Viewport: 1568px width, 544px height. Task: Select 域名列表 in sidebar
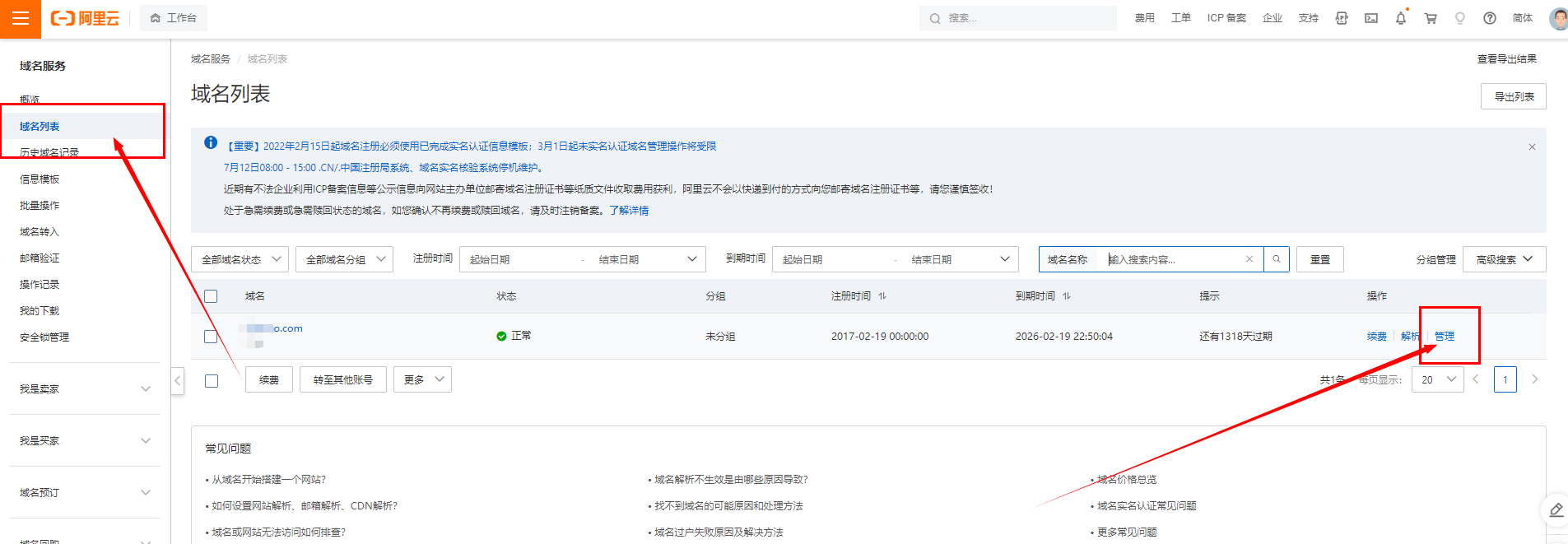coord(40,126)
